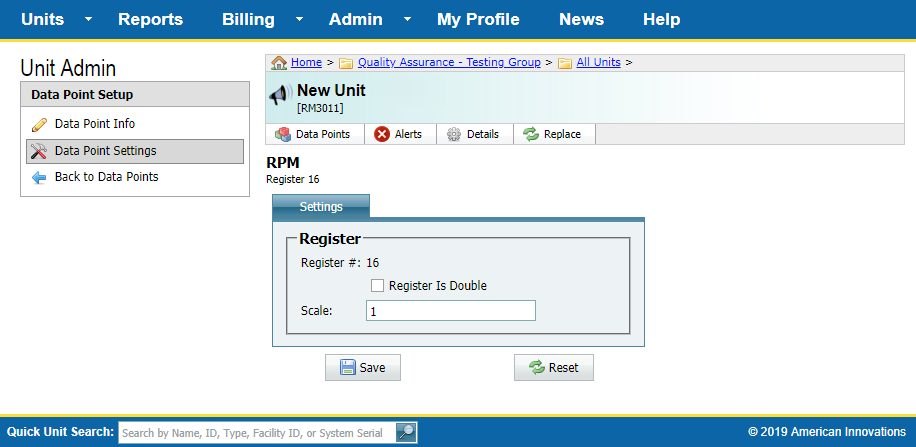Click the Data Points cubes icon
This screenshot has height=447, width=916.
click(x=283, y=134)
